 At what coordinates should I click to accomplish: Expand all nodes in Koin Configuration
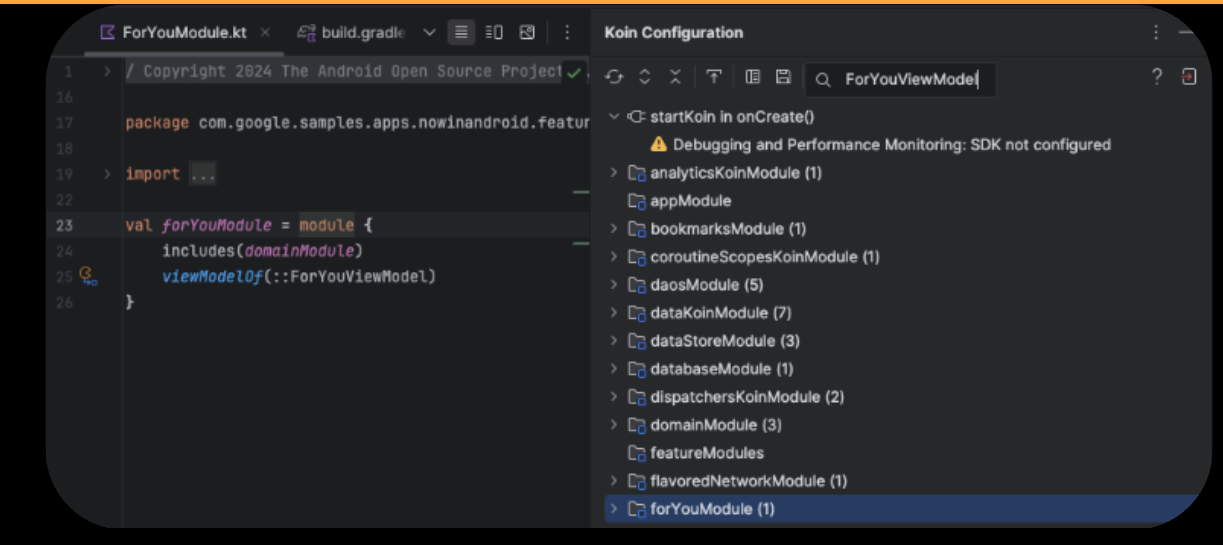pos(645,78)
